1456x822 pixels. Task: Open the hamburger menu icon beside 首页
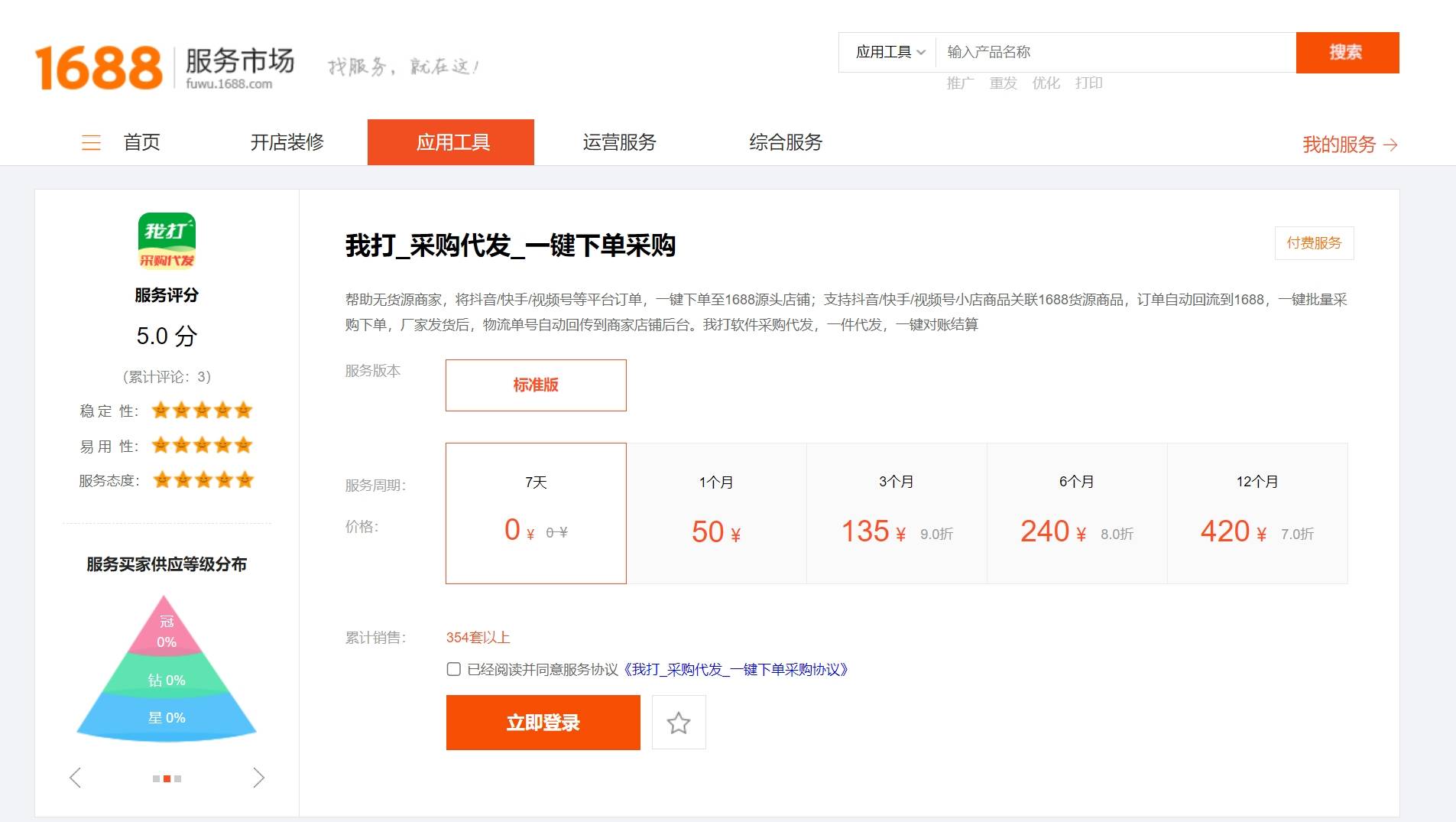(91, 142)
